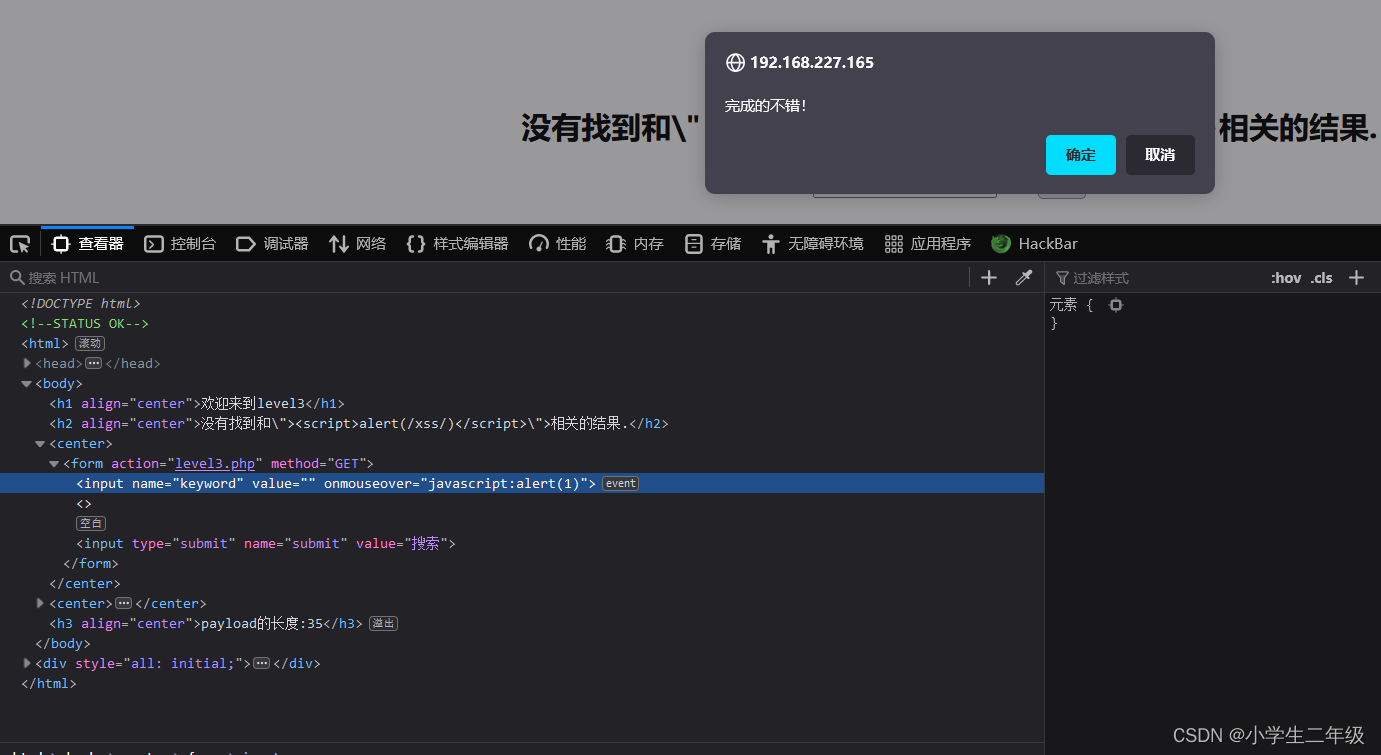This screenshot has height=755, width=1381.
Task: Toggle the .cls classes panel
Action: 1322,278
